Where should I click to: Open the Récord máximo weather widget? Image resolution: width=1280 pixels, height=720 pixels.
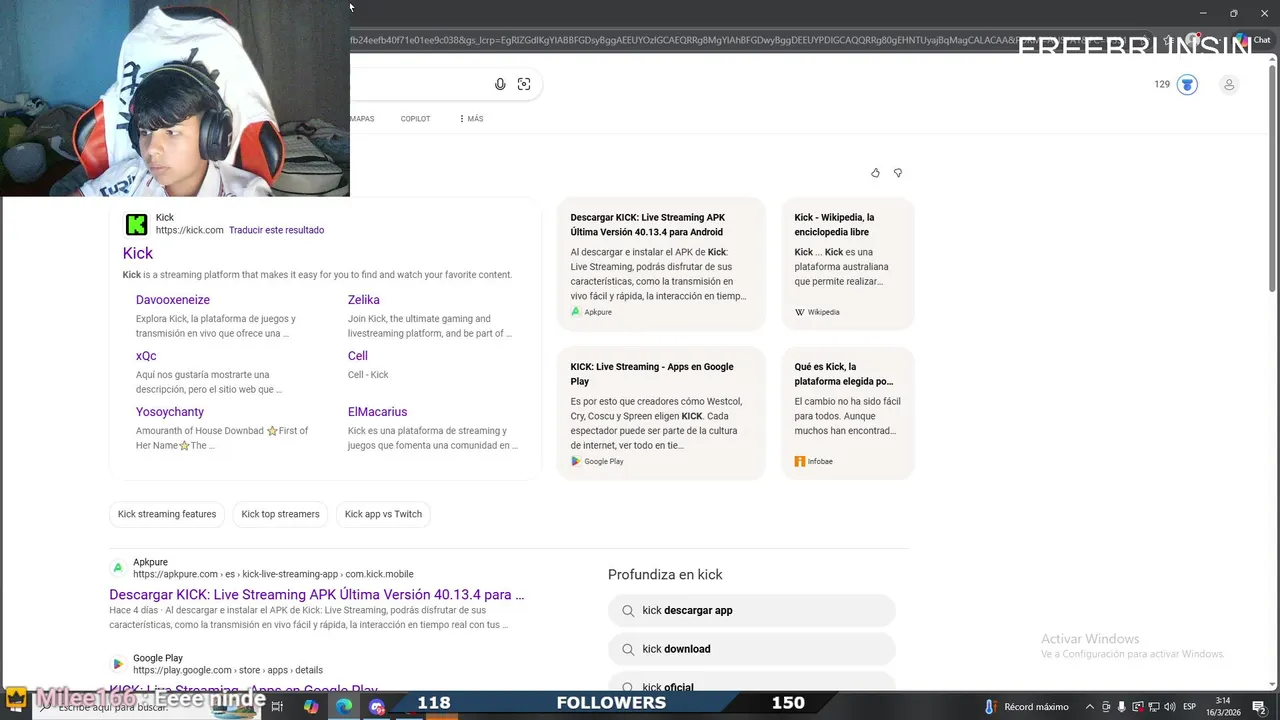[x=1026, y=707]
